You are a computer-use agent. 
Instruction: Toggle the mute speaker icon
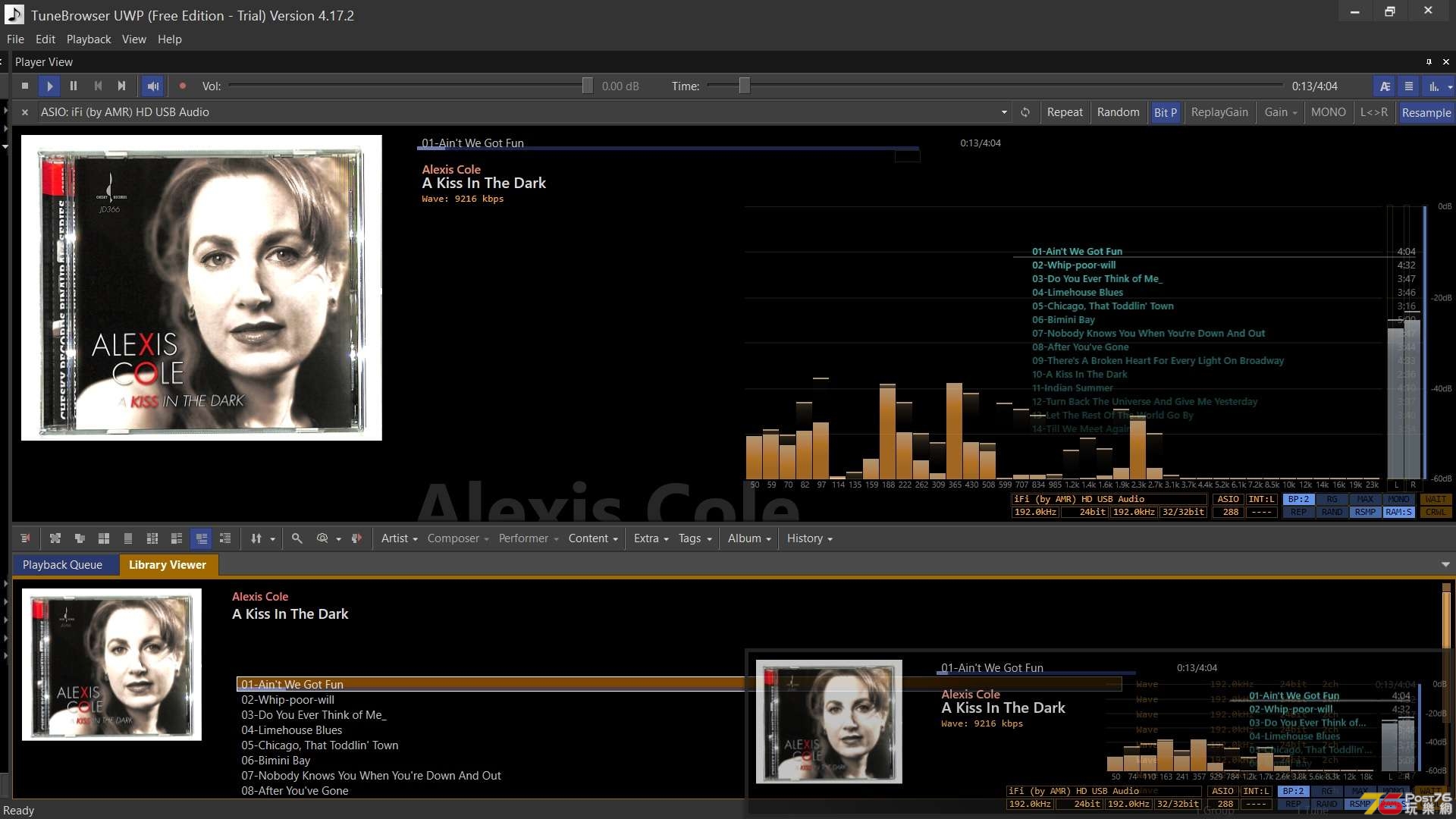coord(152,86)
